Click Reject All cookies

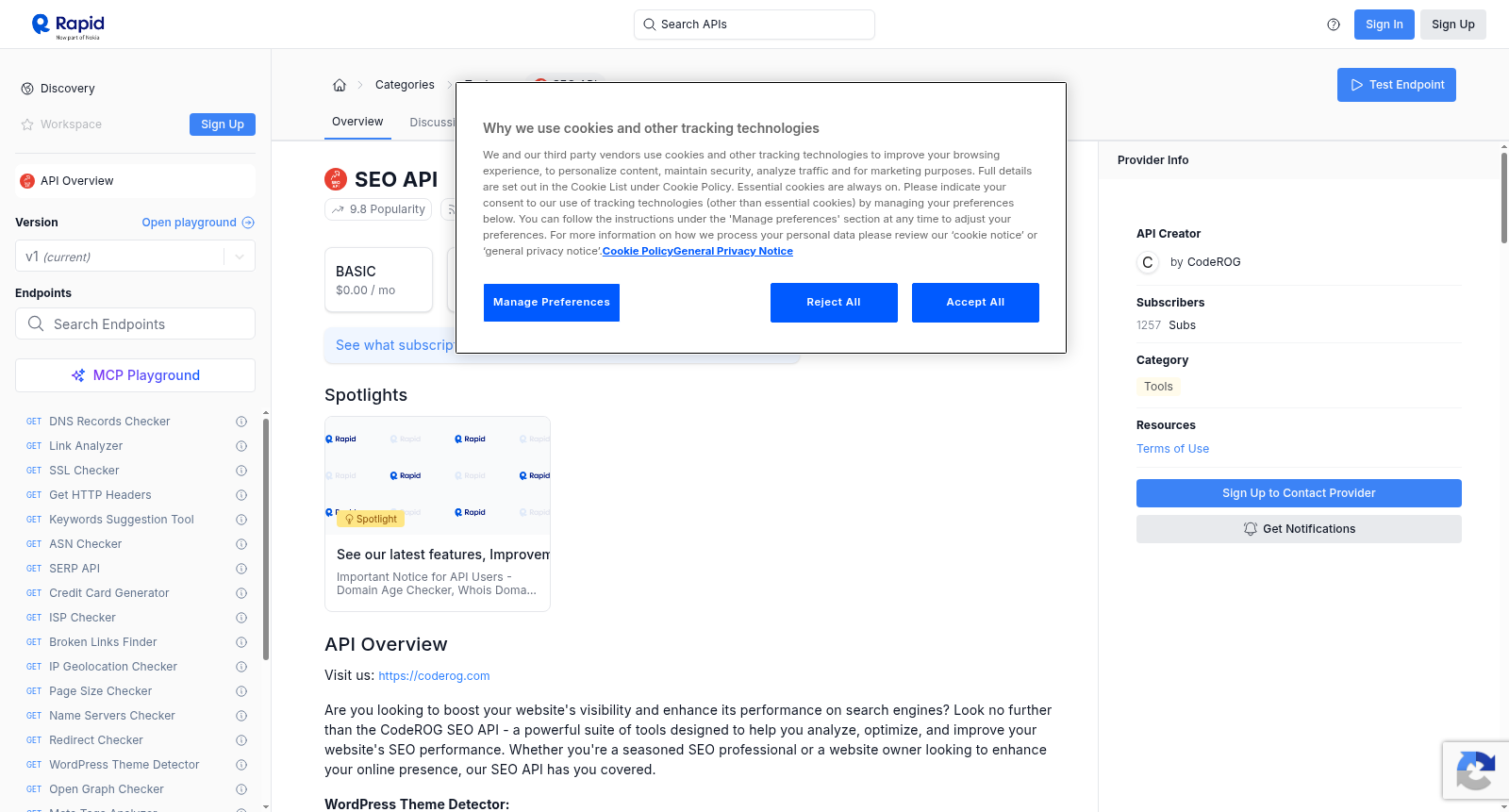coord(834,303)
